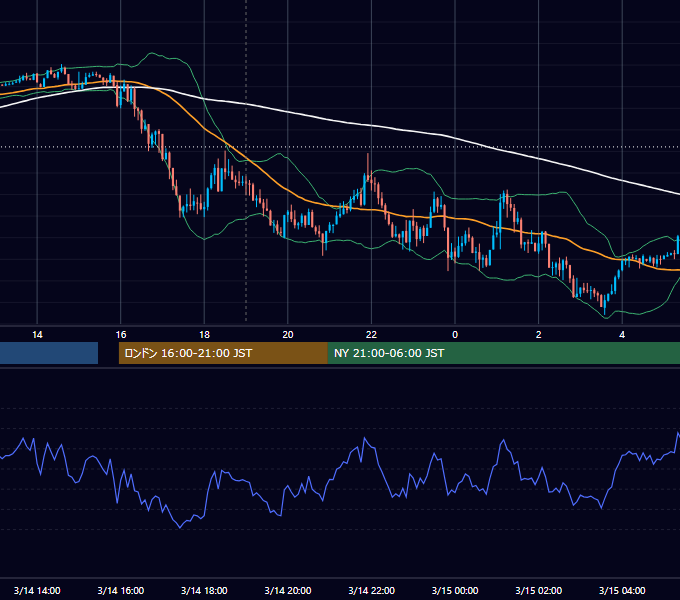Click the '3/14 20:00' bottom time label

pyautogui.click(x=288, y=590)
